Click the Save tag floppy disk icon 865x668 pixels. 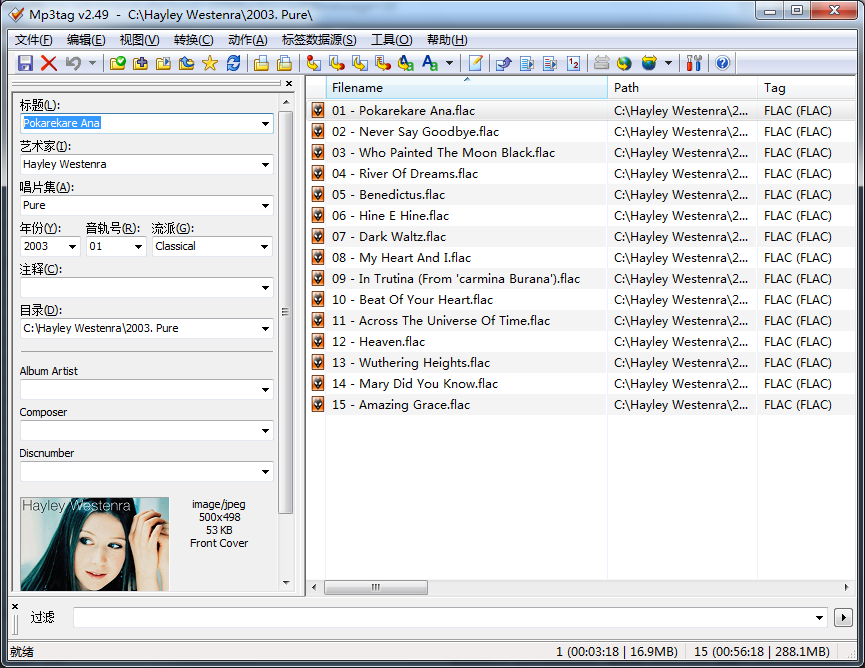[x=25, y=63]
